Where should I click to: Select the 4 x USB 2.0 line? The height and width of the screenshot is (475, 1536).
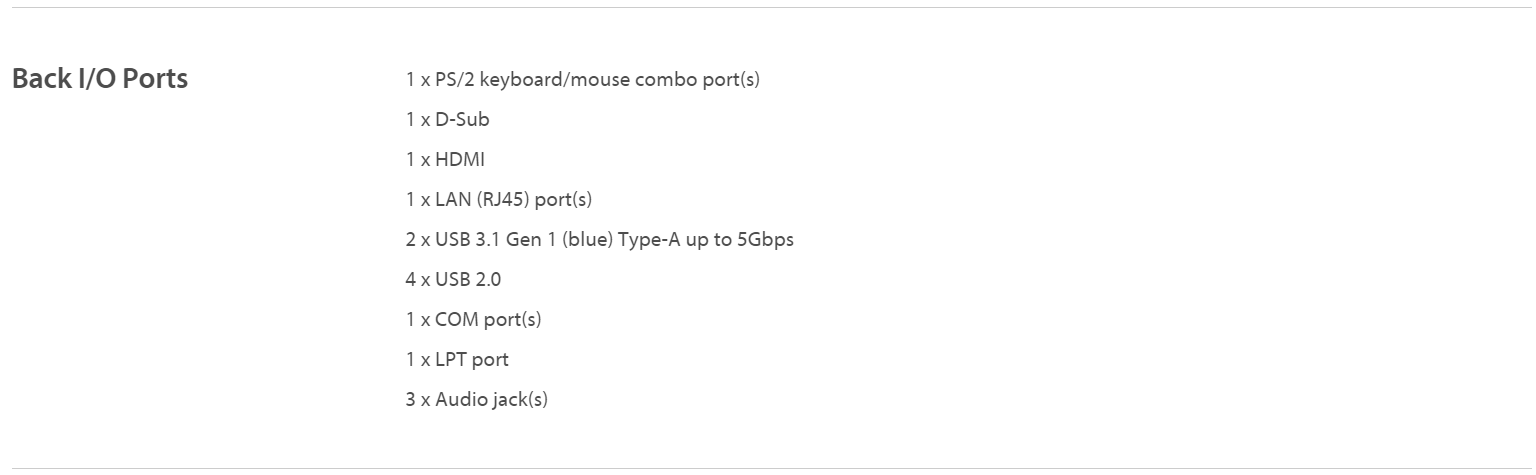pos(453,279)
